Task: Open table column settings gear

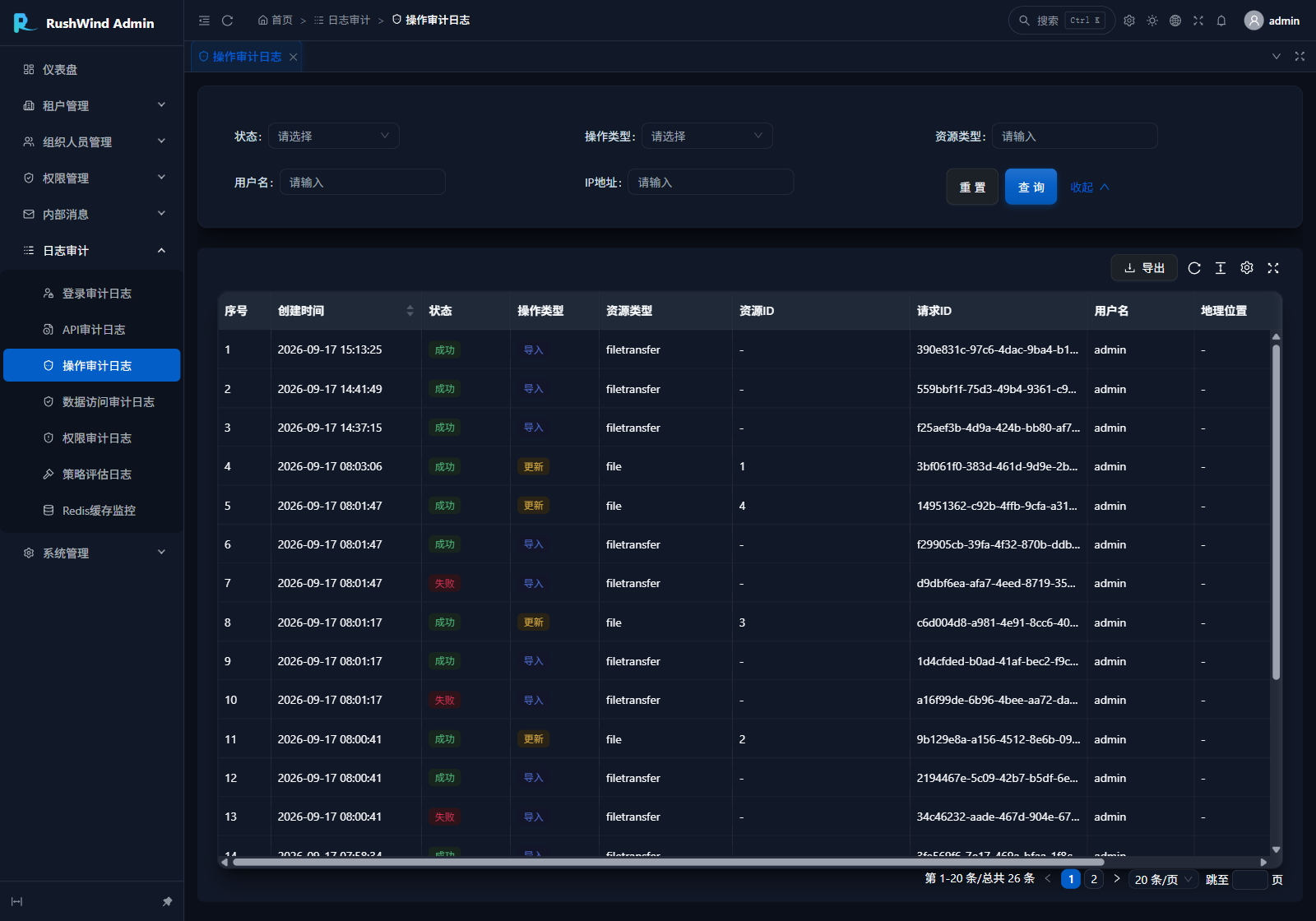Action: tap(1247, 268)
